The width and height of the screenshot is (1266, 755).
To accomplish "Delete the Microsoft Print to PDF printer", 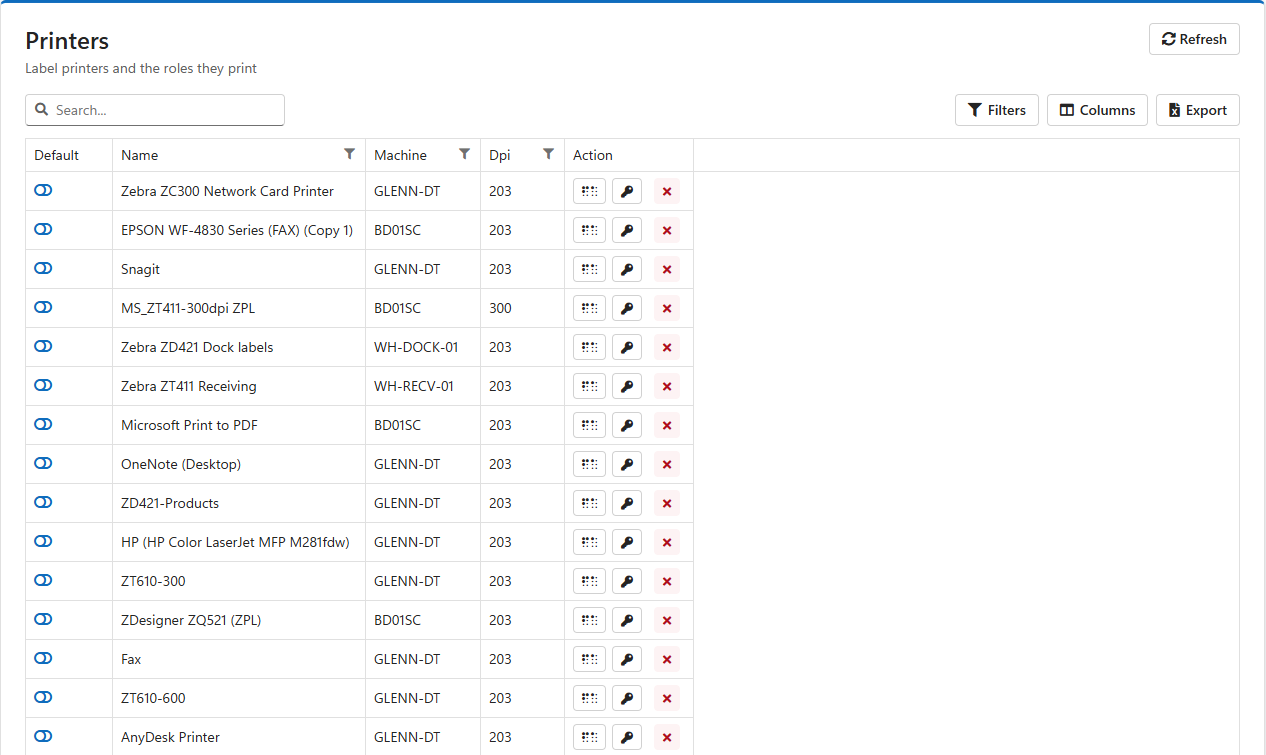I will click(x=667, y=425).
